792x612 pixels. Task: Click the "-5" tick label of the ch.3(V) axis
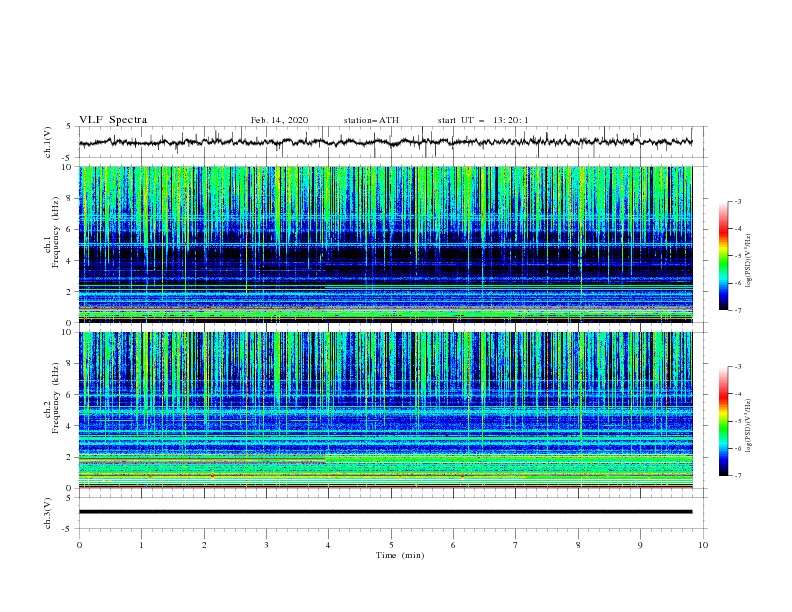pos(68,529)
